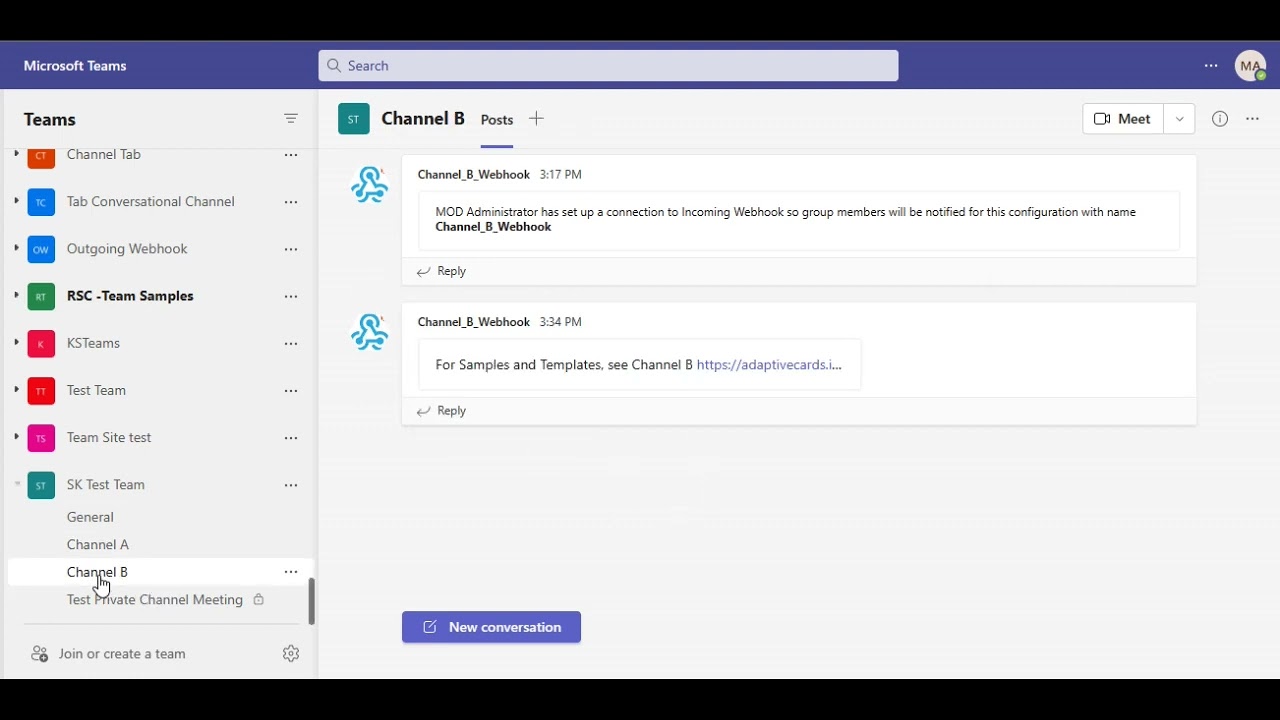Open channel info icon
Image resolution: width=1280 pixels, height=720 pixels.
point(1220,119)
